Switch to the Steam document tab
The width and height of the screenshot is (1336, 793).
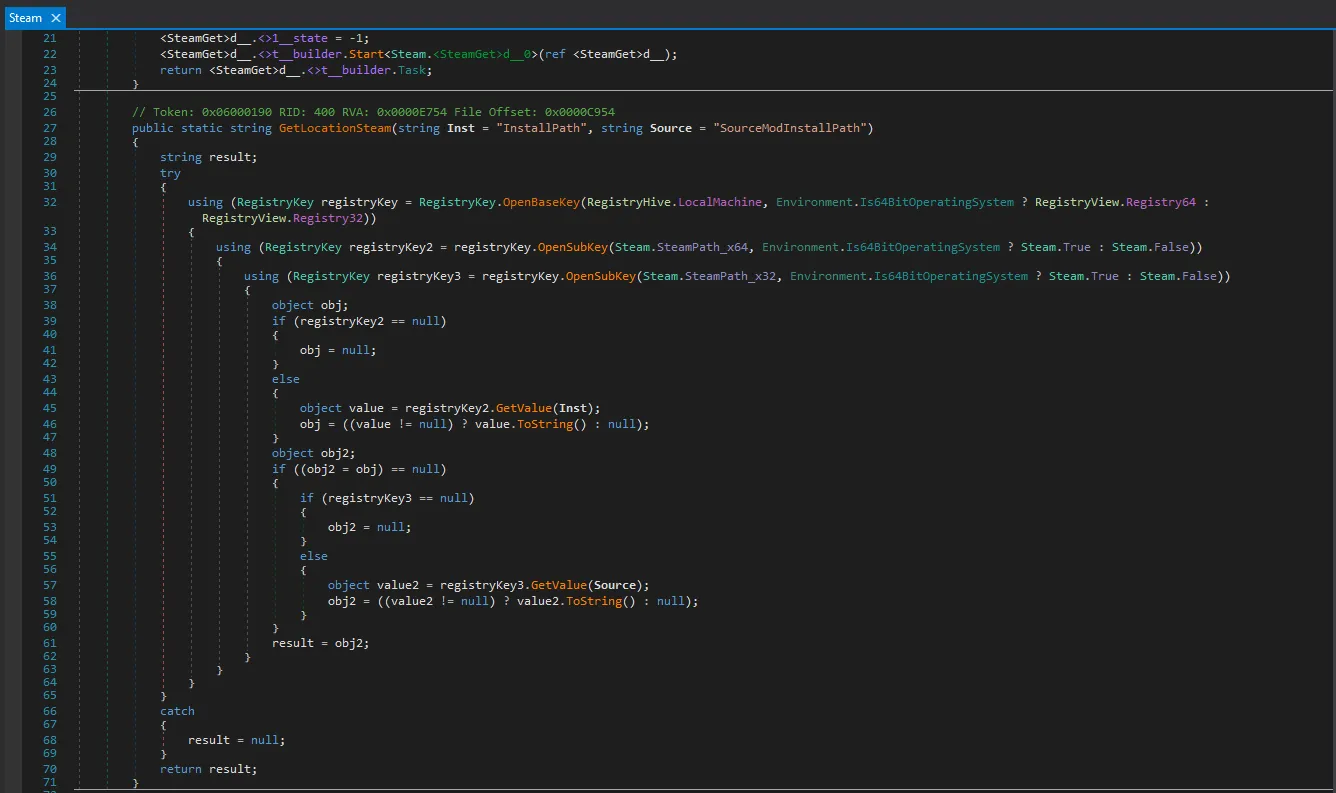pyautogui.click(x=25, y=17)
